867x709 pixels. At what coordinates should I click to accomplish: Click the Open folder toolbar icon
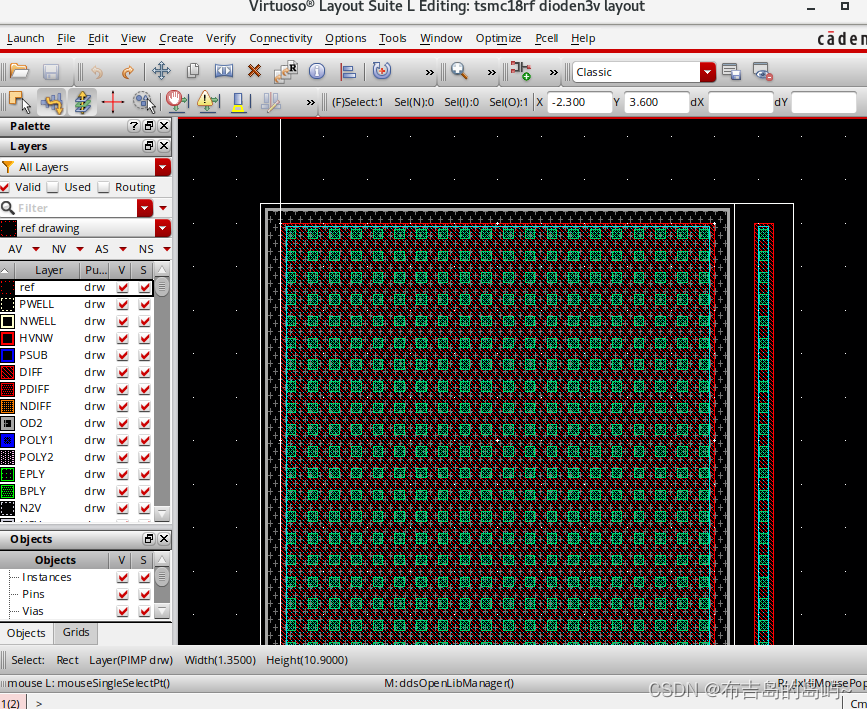click(x=19, y=72)
